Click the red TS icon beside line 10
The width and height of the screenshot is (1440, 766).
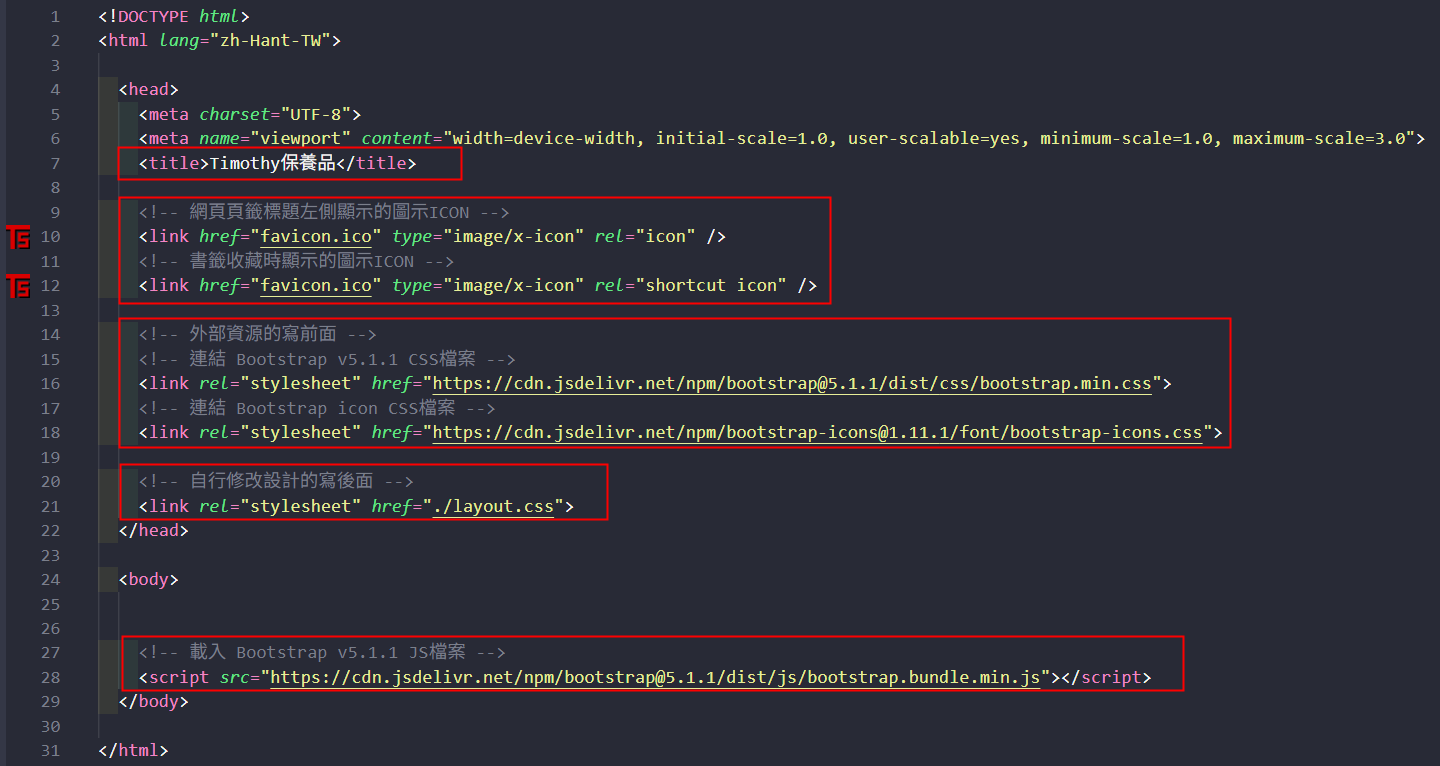coord(18,237)
